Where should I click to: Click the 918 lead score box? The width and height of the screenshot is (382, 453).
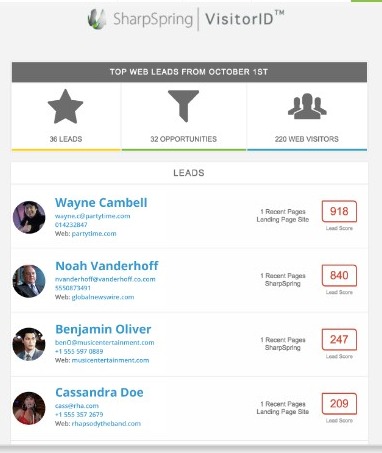click(339, 211)
